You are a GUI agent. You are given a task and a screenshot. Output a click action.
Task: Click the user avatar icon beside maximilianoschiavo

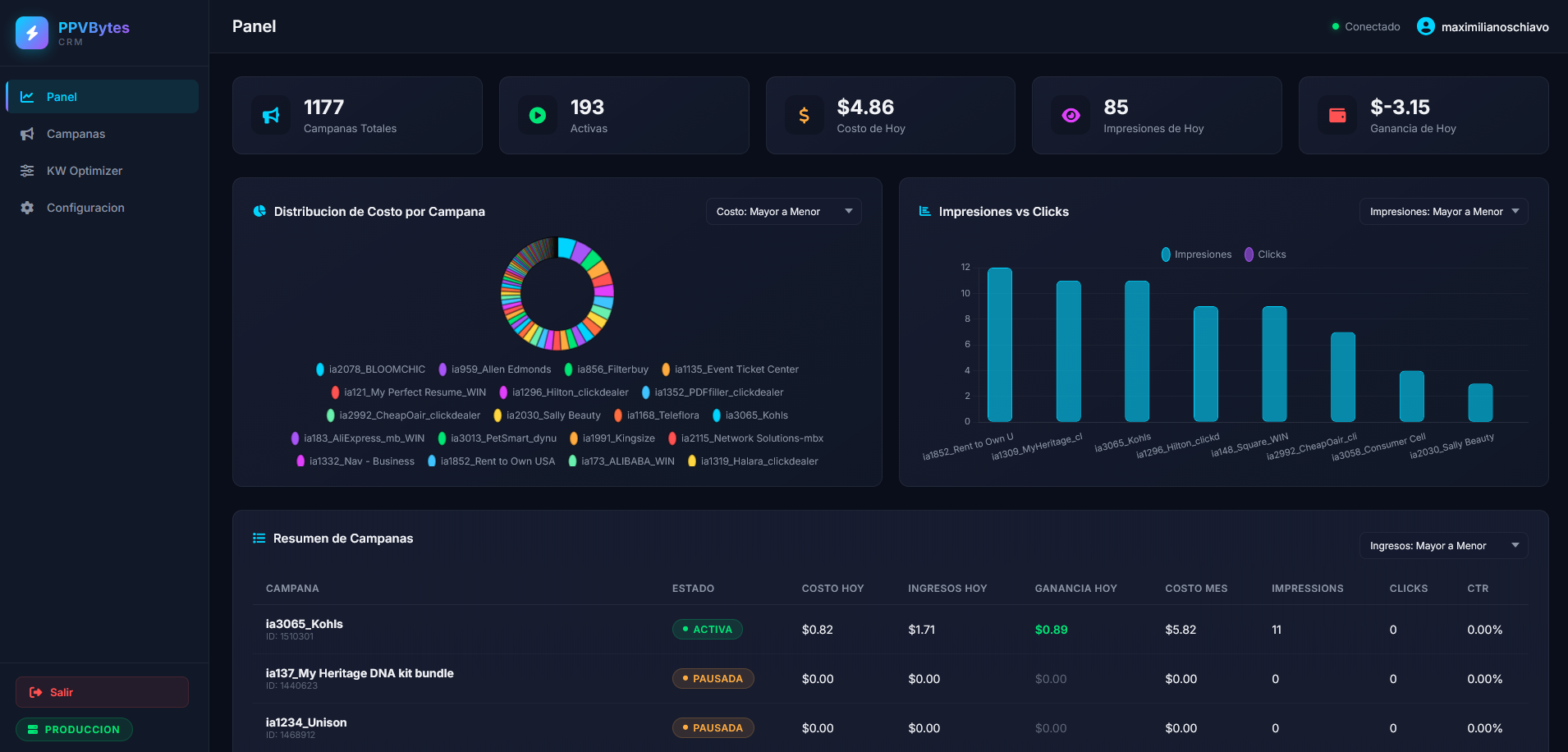(x=1425, y=27)
